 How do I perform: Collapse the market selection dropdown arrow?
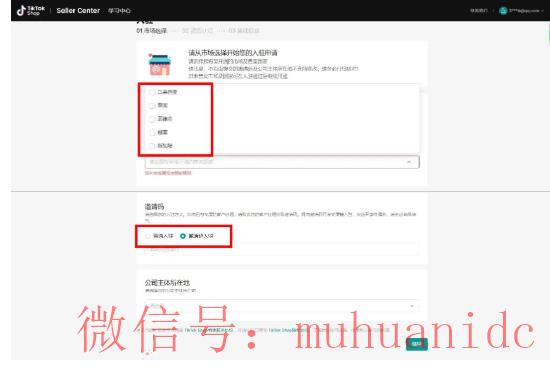coord(409,162)
